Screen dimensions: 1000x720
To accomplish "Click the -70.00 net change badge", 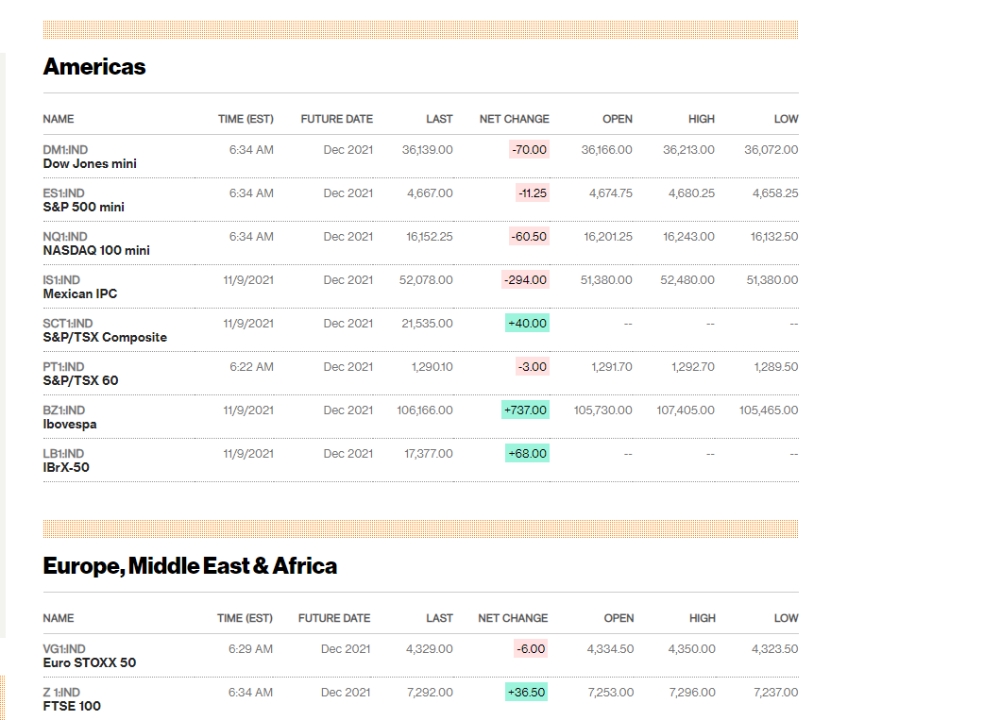I will coord(529,150).
